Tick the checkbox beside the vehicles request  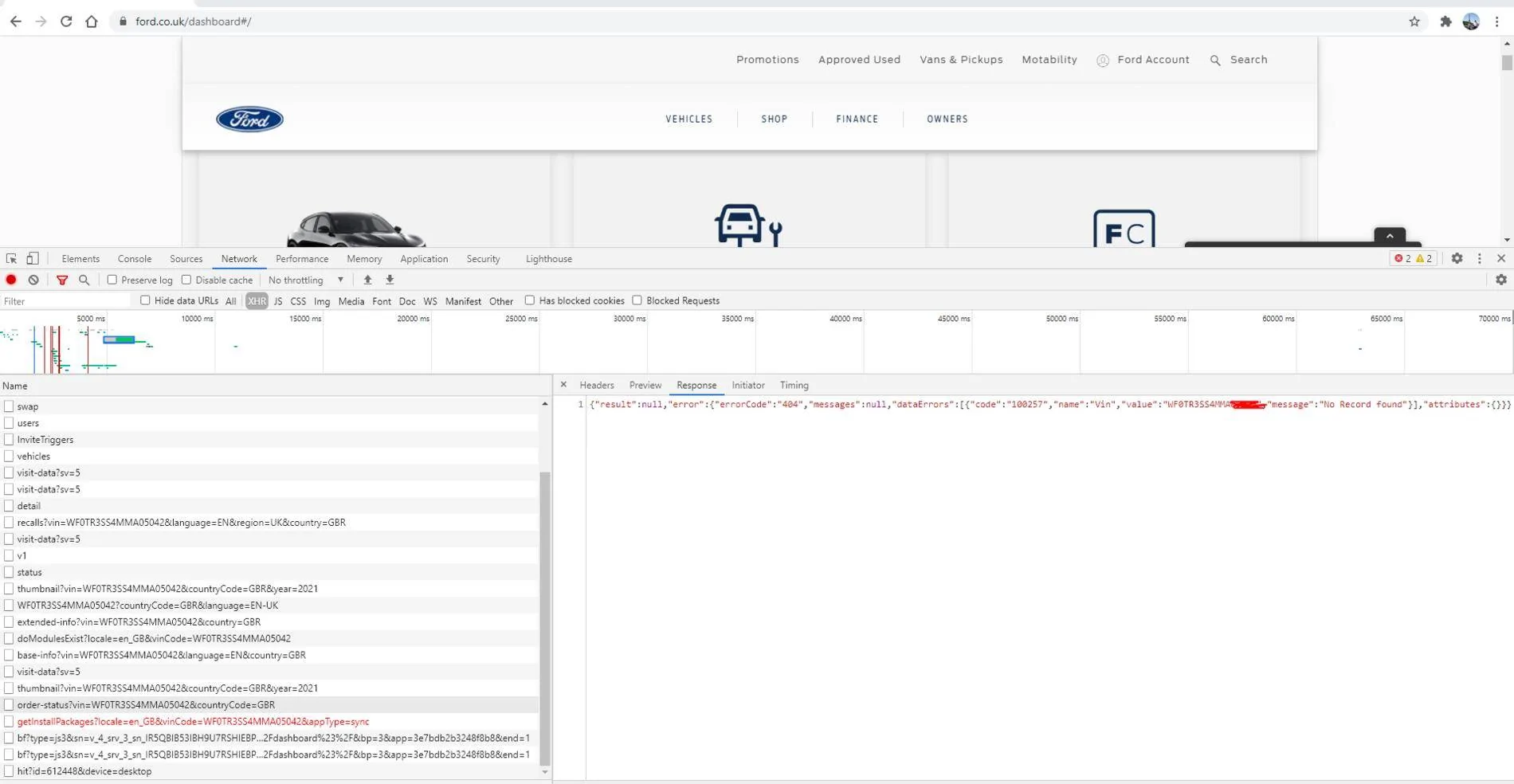pos(9,457)
